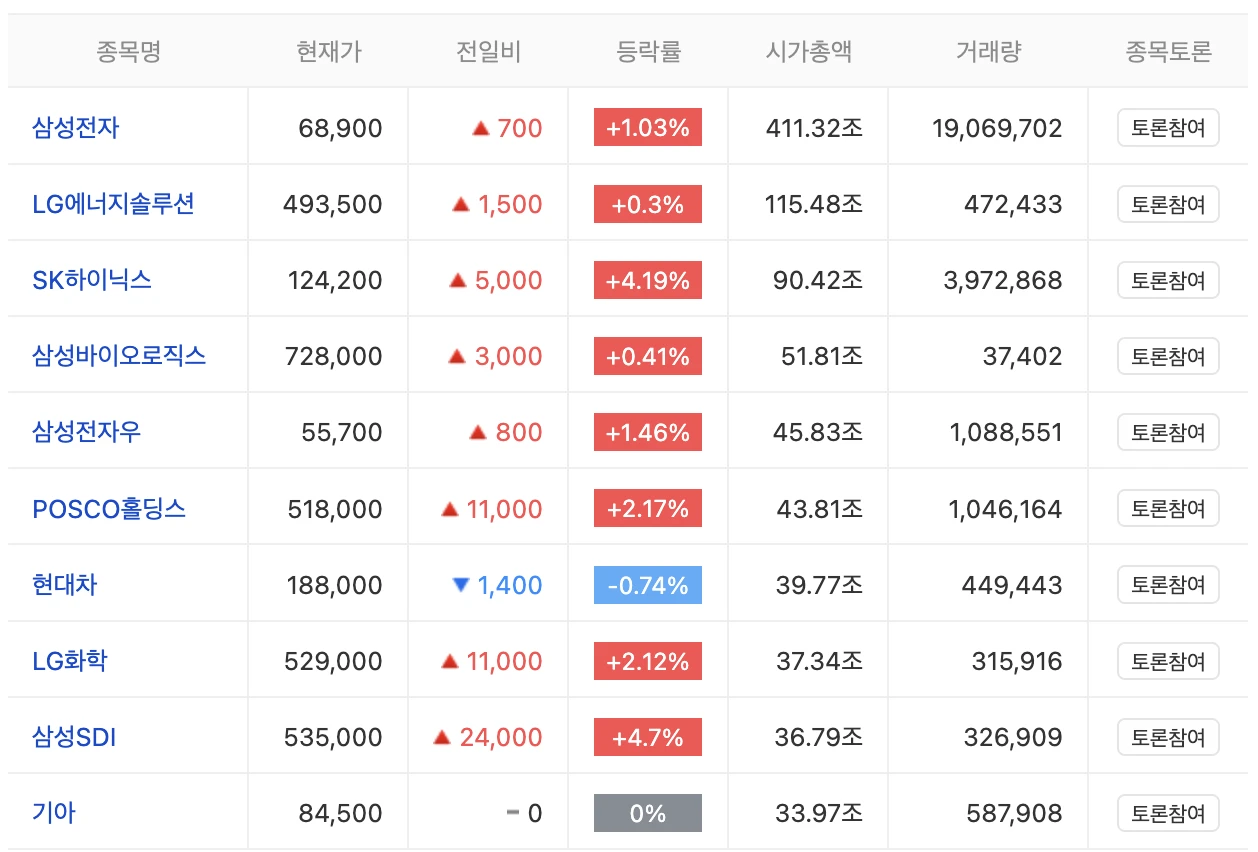Click the -0.74% badge for 현대차
1258x852 pixels.
click(x=648, y=583)
